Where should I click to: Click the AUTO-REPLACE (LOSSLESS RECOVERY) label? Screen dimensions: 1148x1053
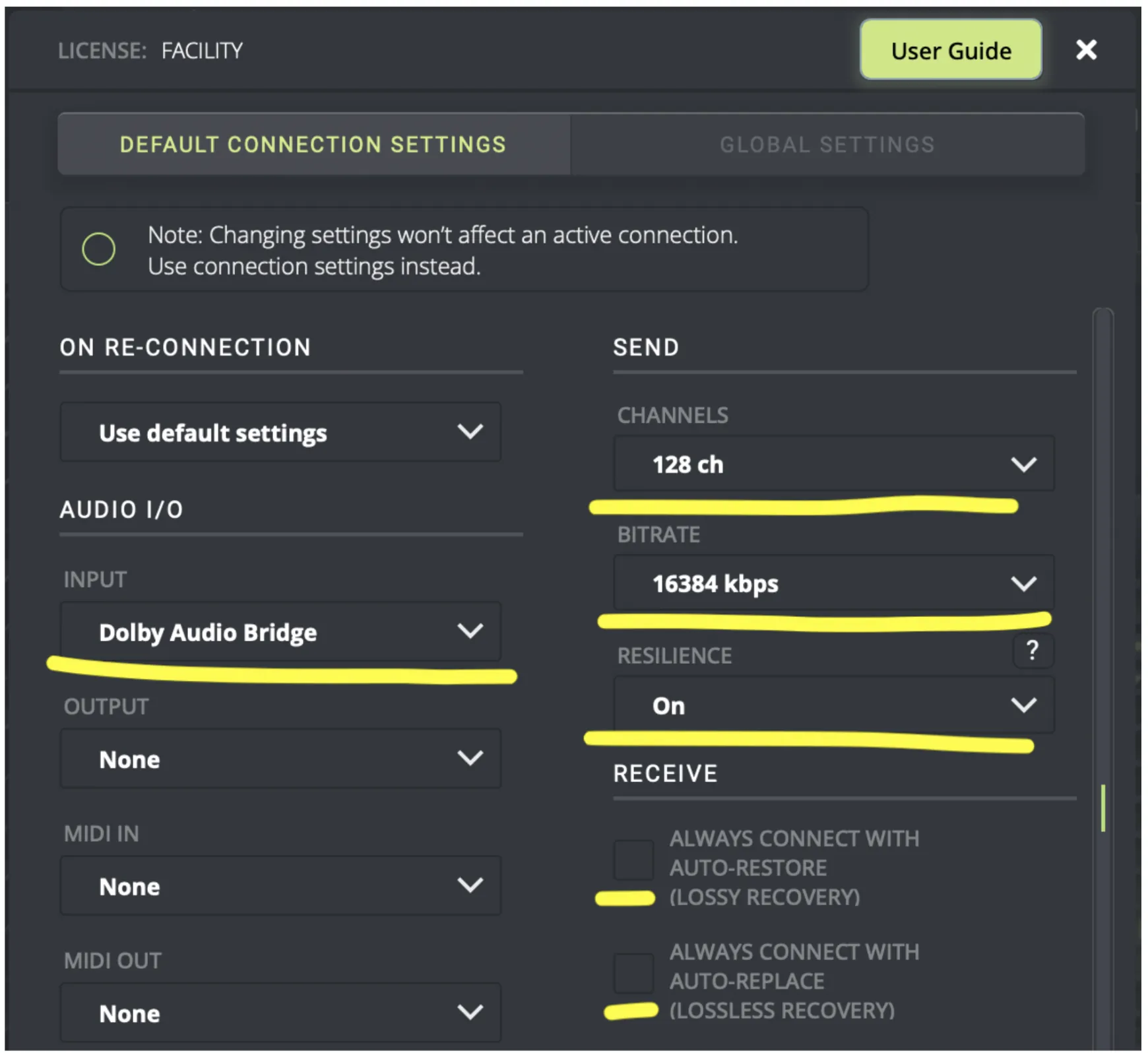[794, 981]
